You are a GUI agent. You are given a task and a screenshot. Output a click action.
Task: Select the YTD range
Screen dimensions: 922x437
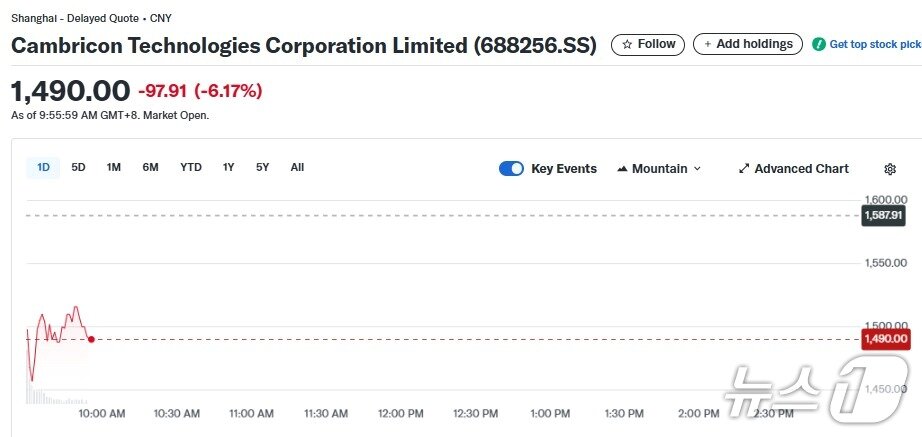[x=191, y=167]
